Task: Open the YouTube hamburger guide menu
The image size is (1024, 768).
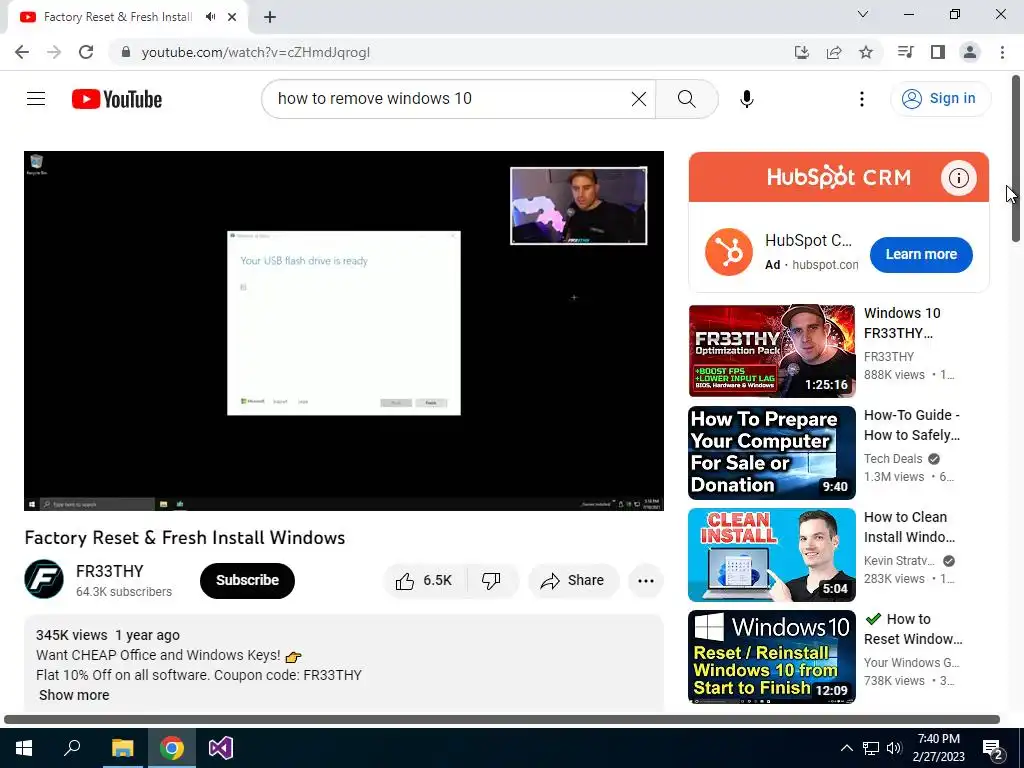Action: point(36,99)
